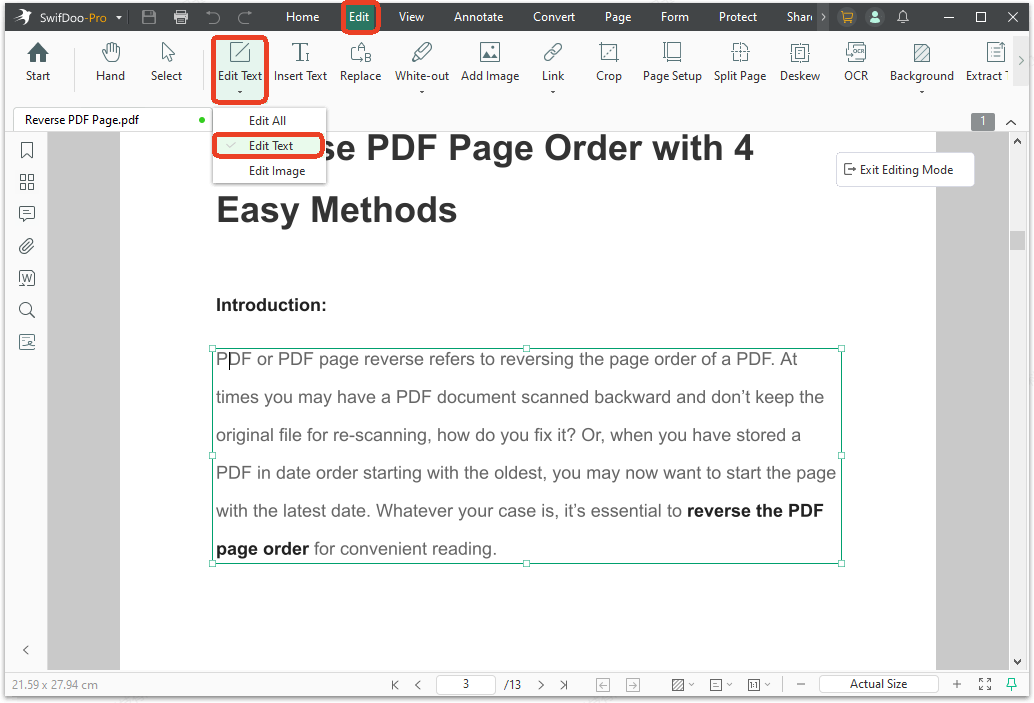The image size is (1034, 703).
Task: Open the shopping cart icon
Action: pyautogui.click(x=847, y=17)
